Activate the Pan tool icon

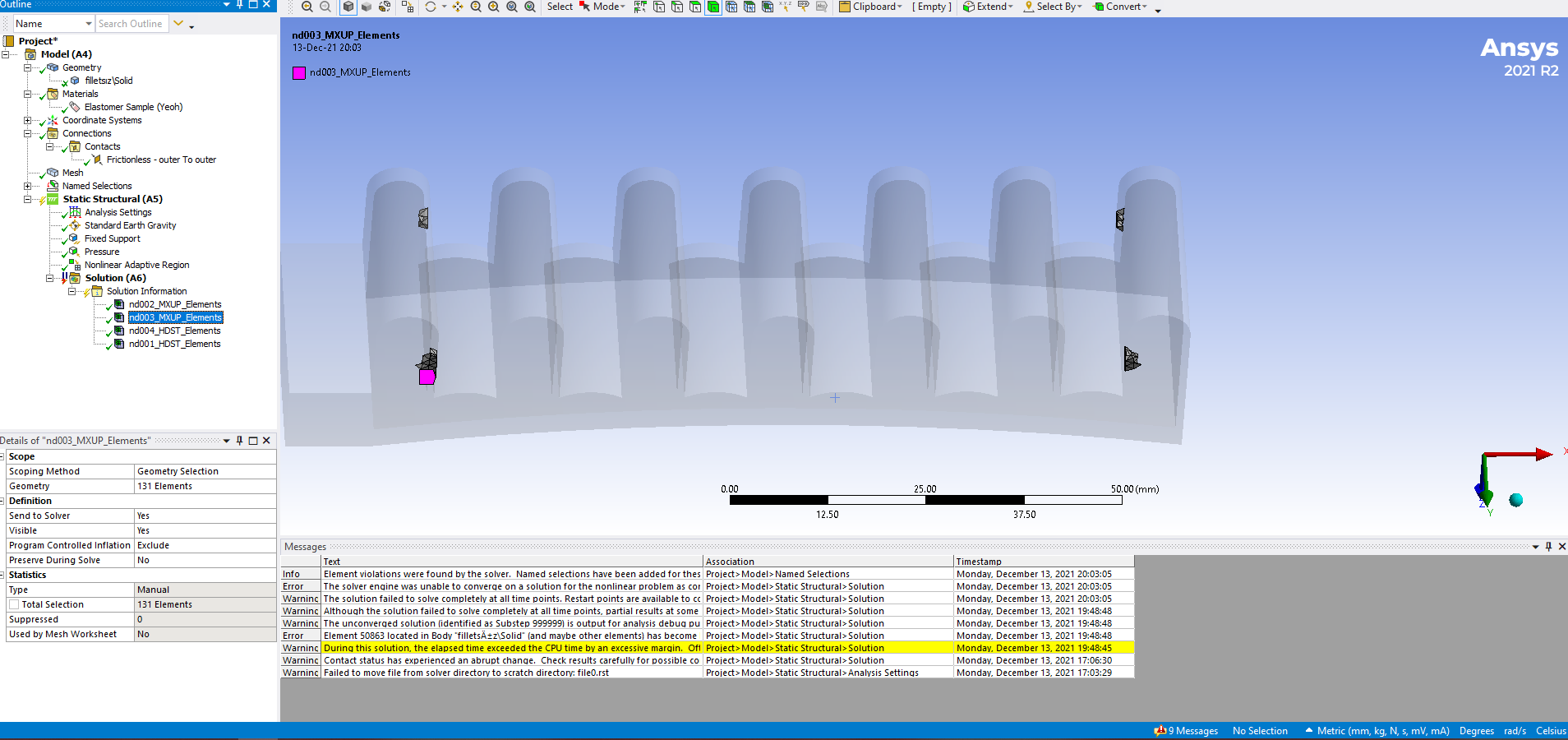[x=458, y=7]
